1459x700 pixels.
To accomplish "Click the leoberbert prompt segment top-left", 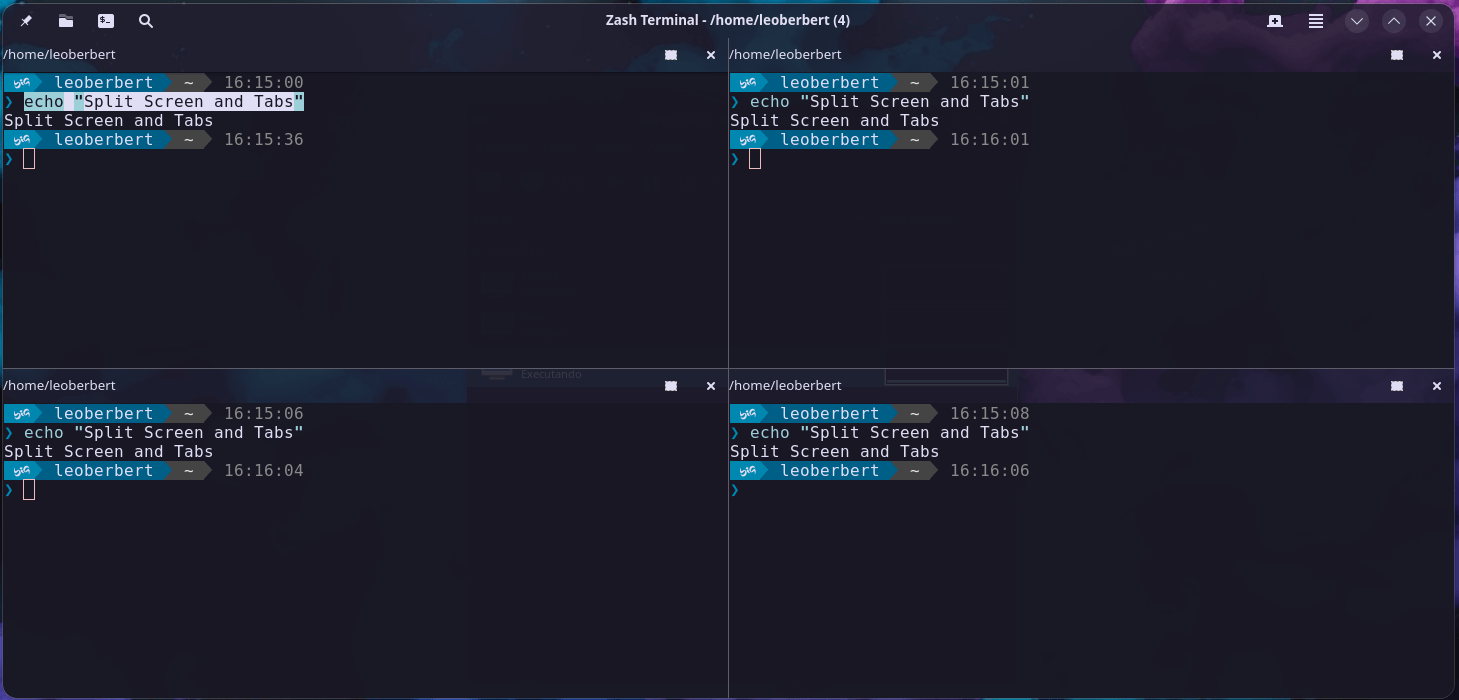I will 104,82.
